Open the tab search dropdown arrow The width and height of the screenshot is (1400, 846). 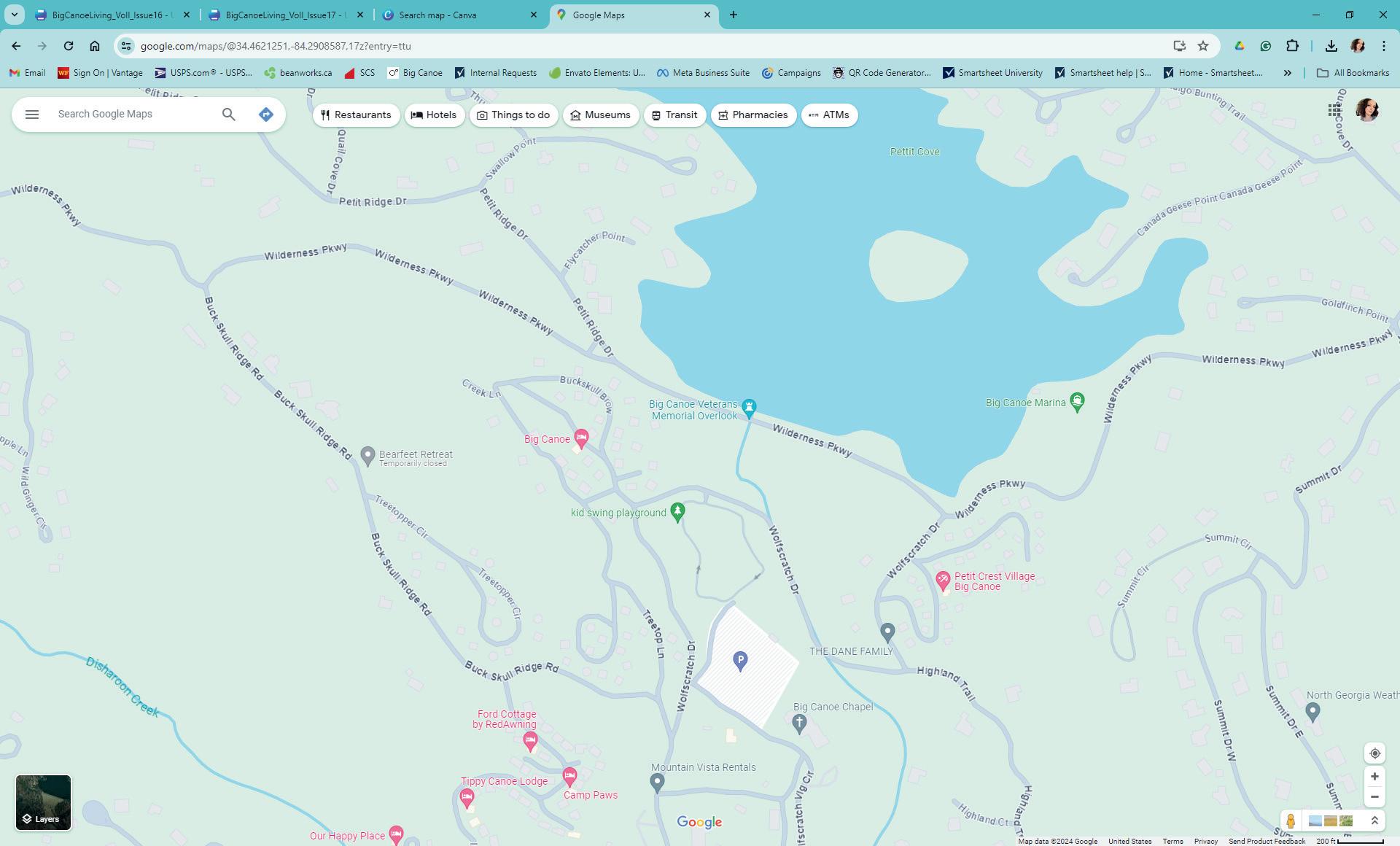(14, 15)
